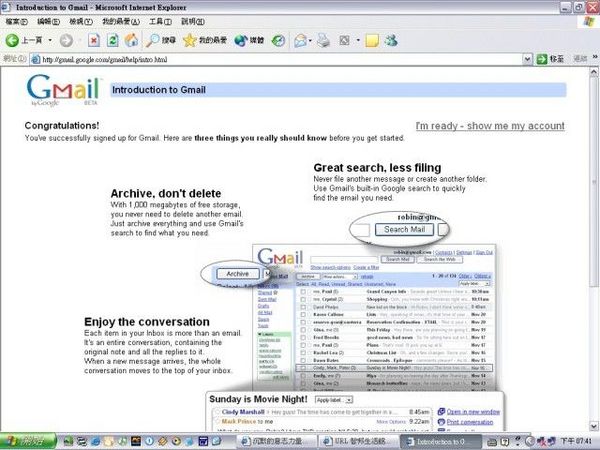Tick checkbox for Reservation Confirmation row

[303, 322]
